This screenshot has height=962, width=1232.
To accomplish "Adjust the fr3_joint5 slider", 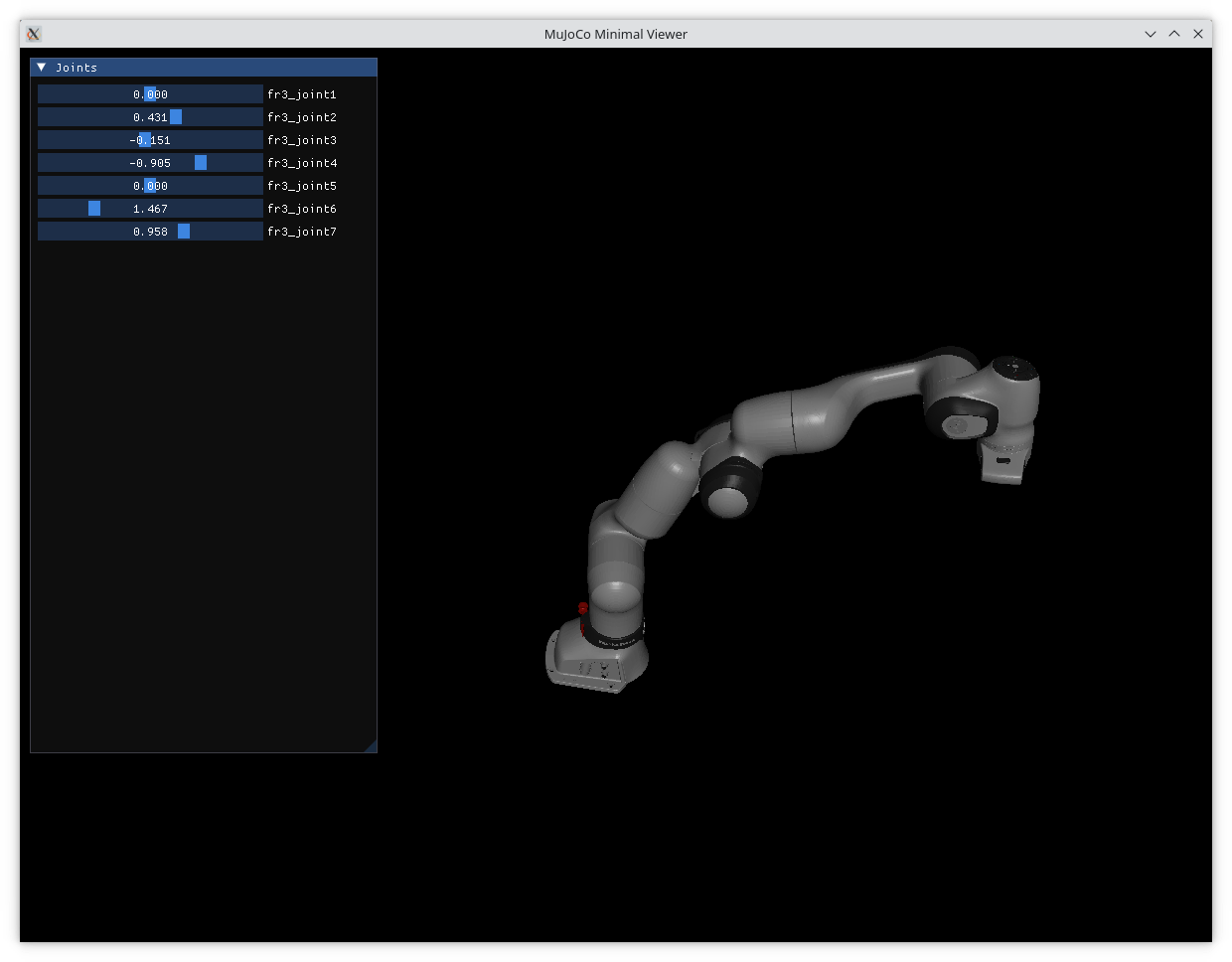I will tap(150, 185).
